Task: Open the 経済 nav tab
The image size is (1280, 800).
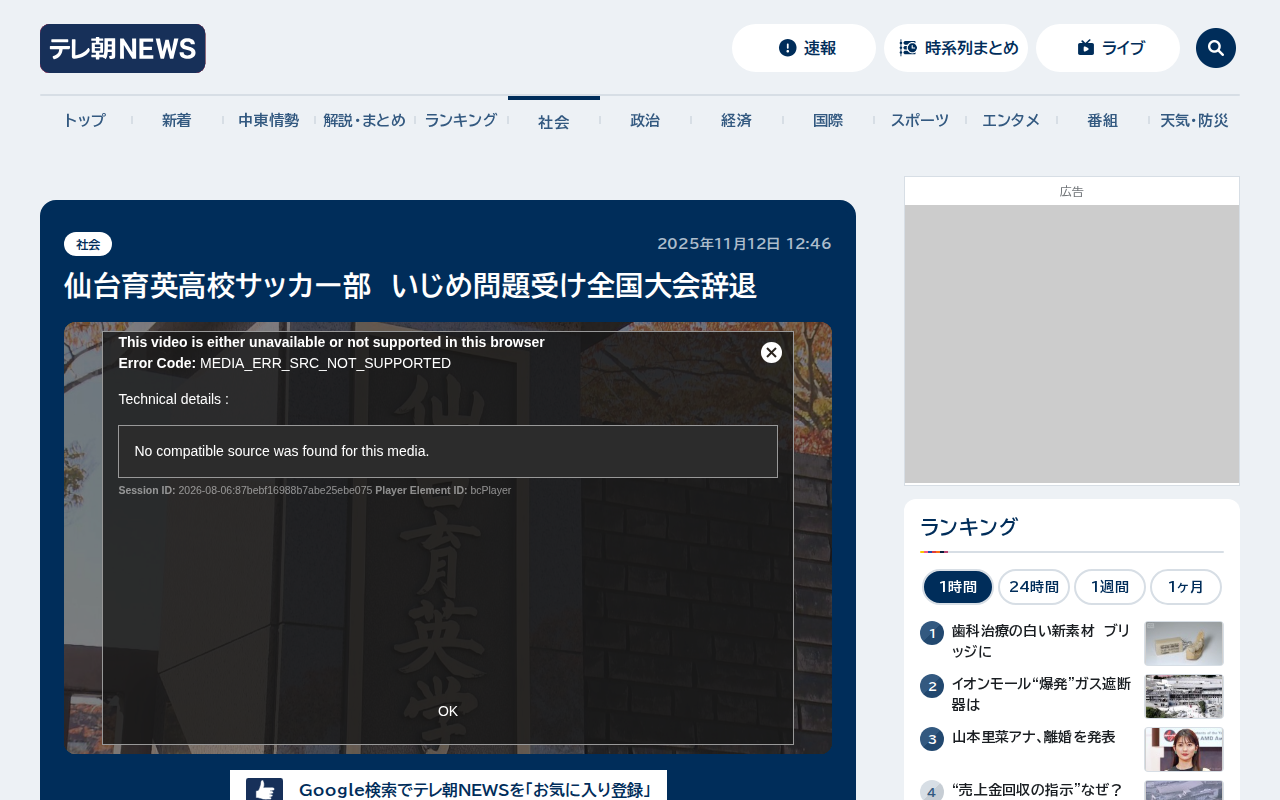Action: tap(736, 120)
